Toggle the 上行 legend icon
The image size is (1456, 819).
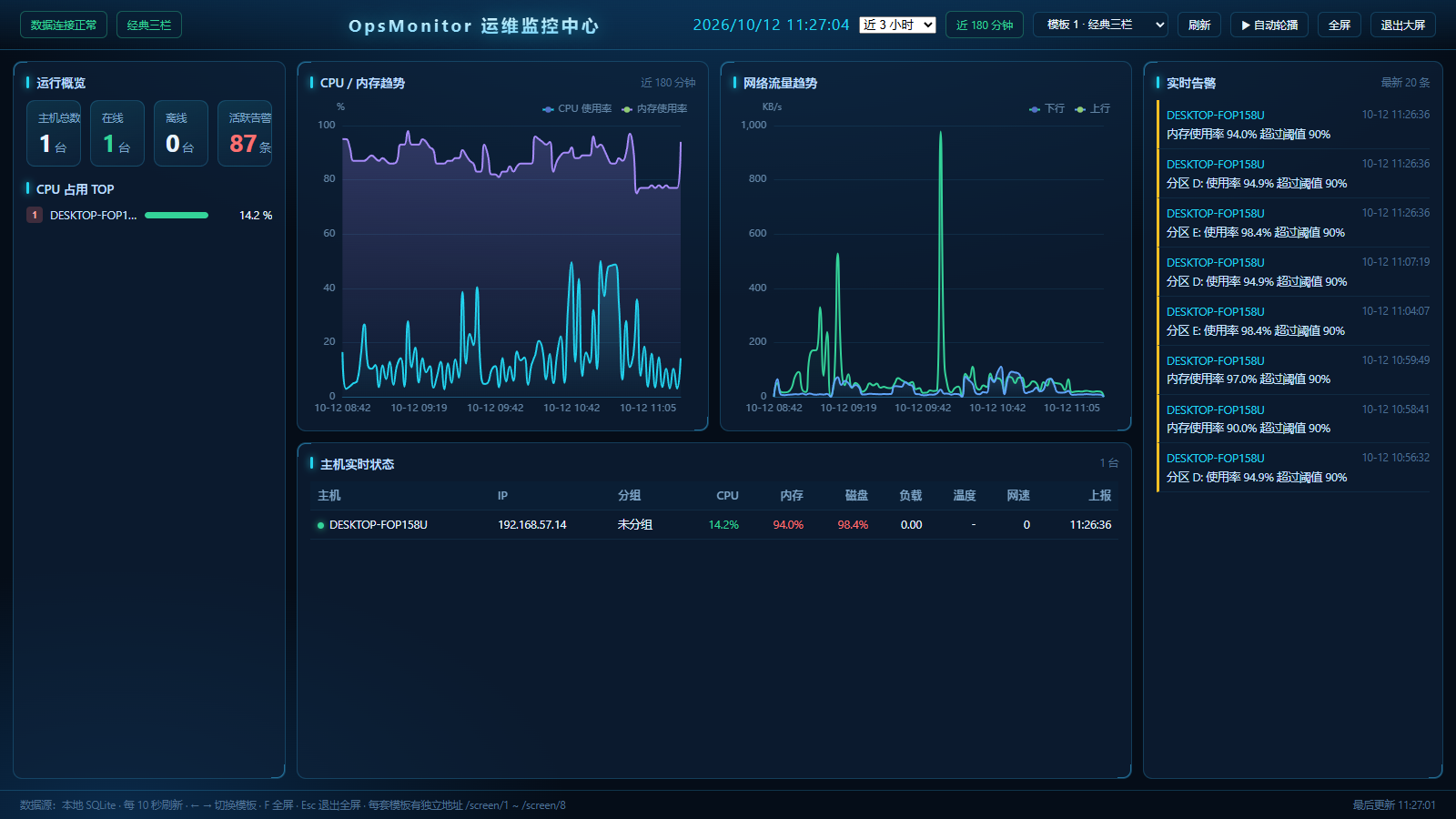tap(1080, 109)
